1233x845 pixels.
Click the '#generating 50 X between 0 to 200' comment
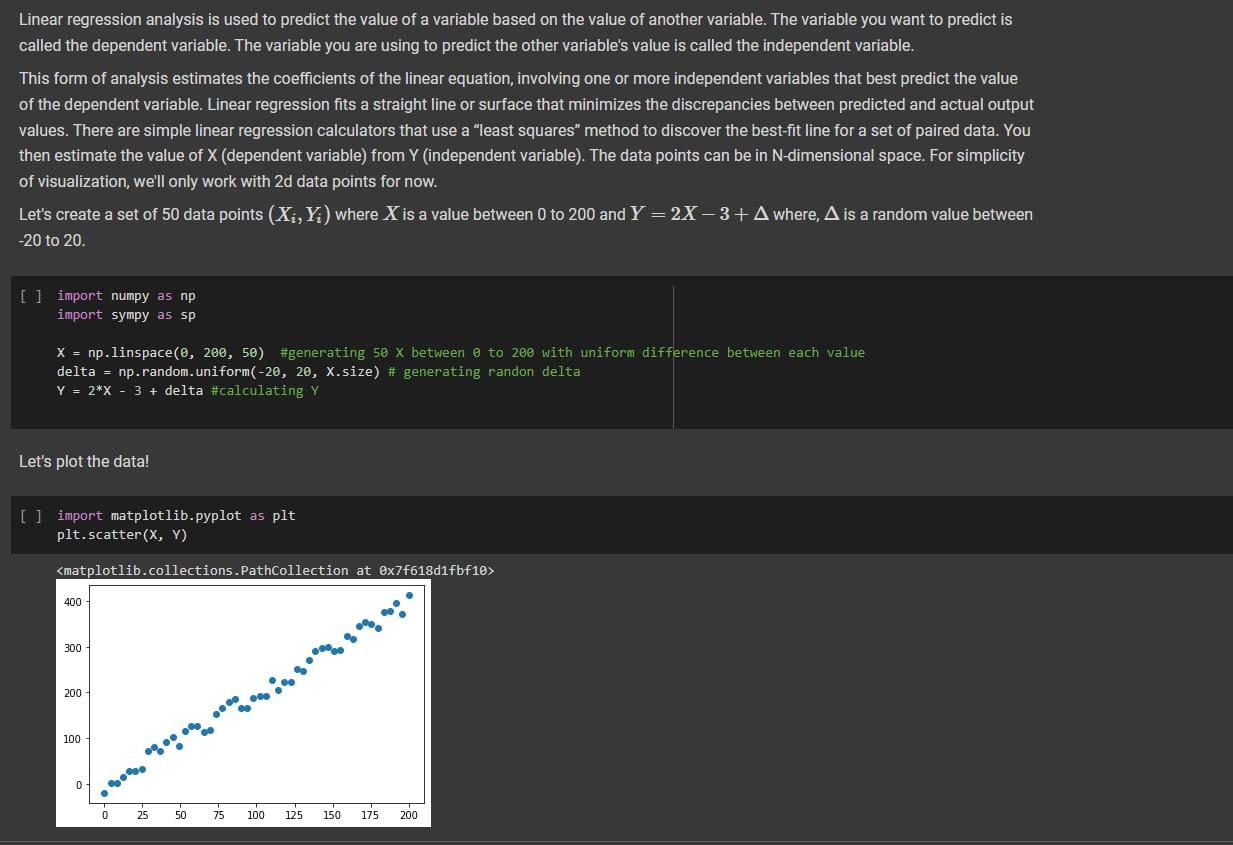pyautogui.click(x=573, y=353)
